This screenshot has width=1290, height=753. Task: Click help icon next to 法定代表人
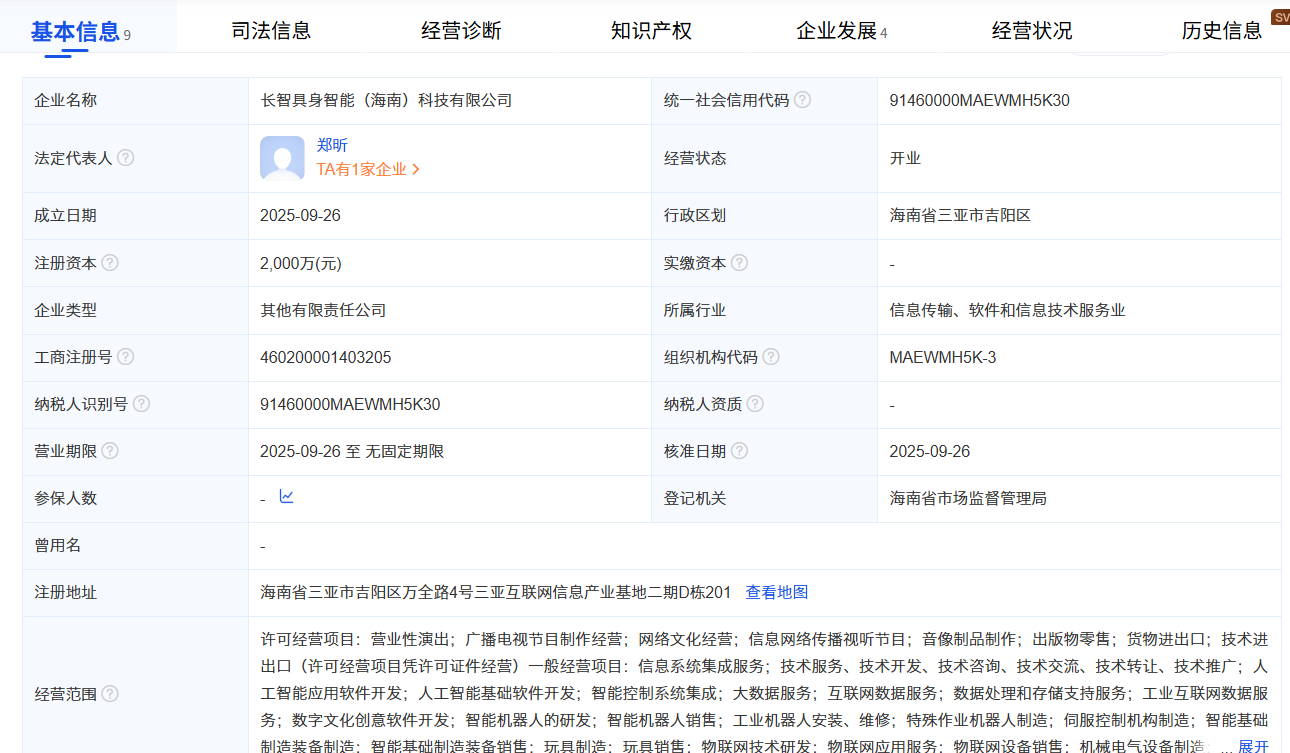[125, 156]
